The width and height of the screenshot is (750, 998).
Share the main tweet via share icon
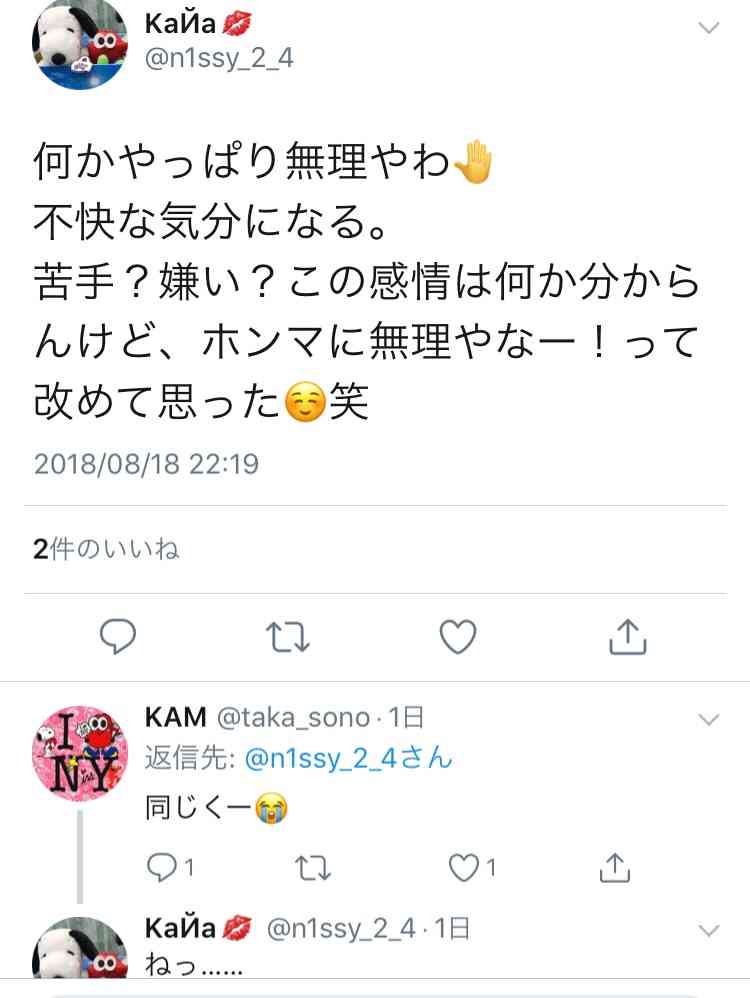click(x=628, y=636)
